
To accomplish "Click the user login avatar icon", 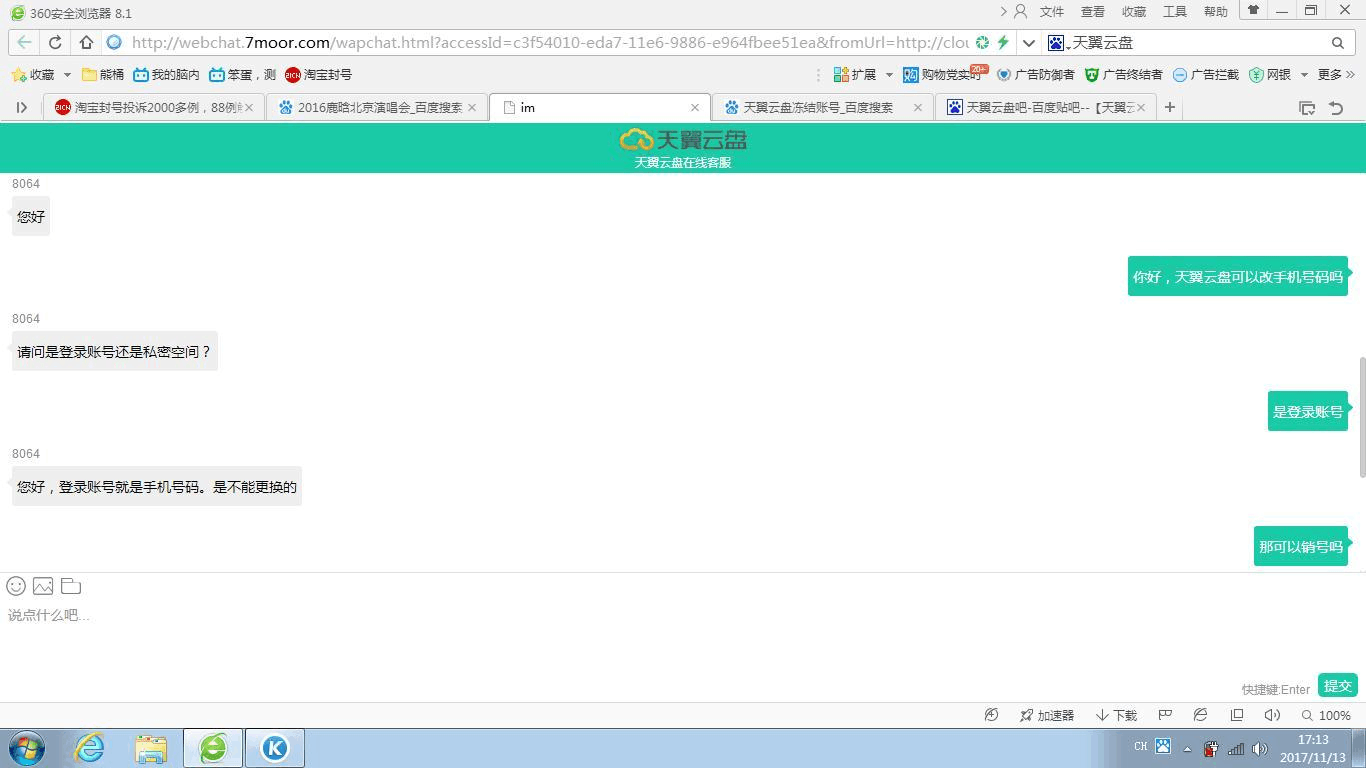I will [x=1020, y=12].
